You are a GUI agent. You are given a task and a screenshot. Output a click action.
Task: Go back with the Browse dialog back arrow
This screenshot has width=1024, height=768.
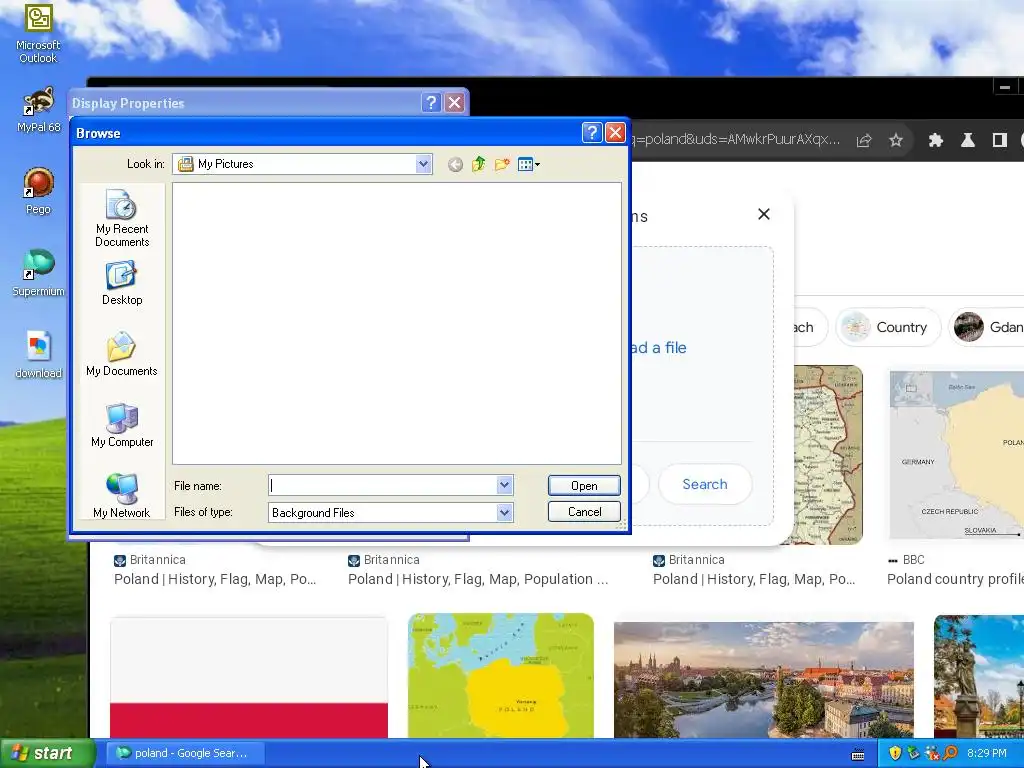(x=455, y=165)
